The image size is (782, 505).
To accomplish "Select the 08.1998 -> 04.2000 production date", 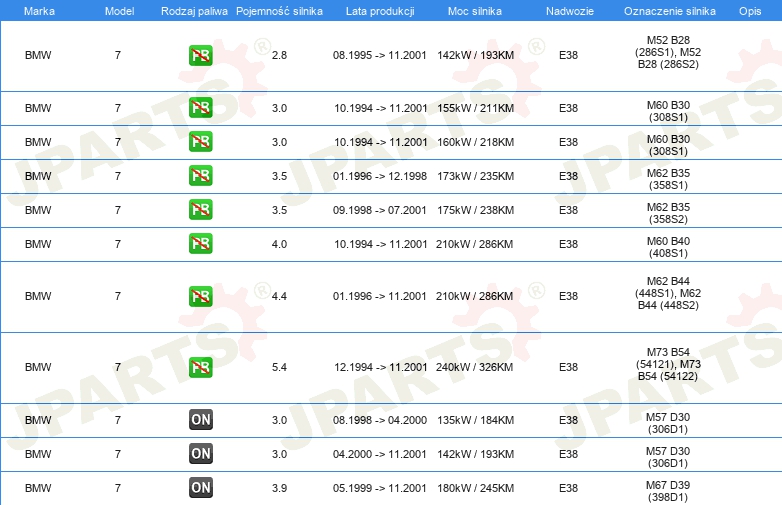I will pyautogui.click(x=380, y=420).
